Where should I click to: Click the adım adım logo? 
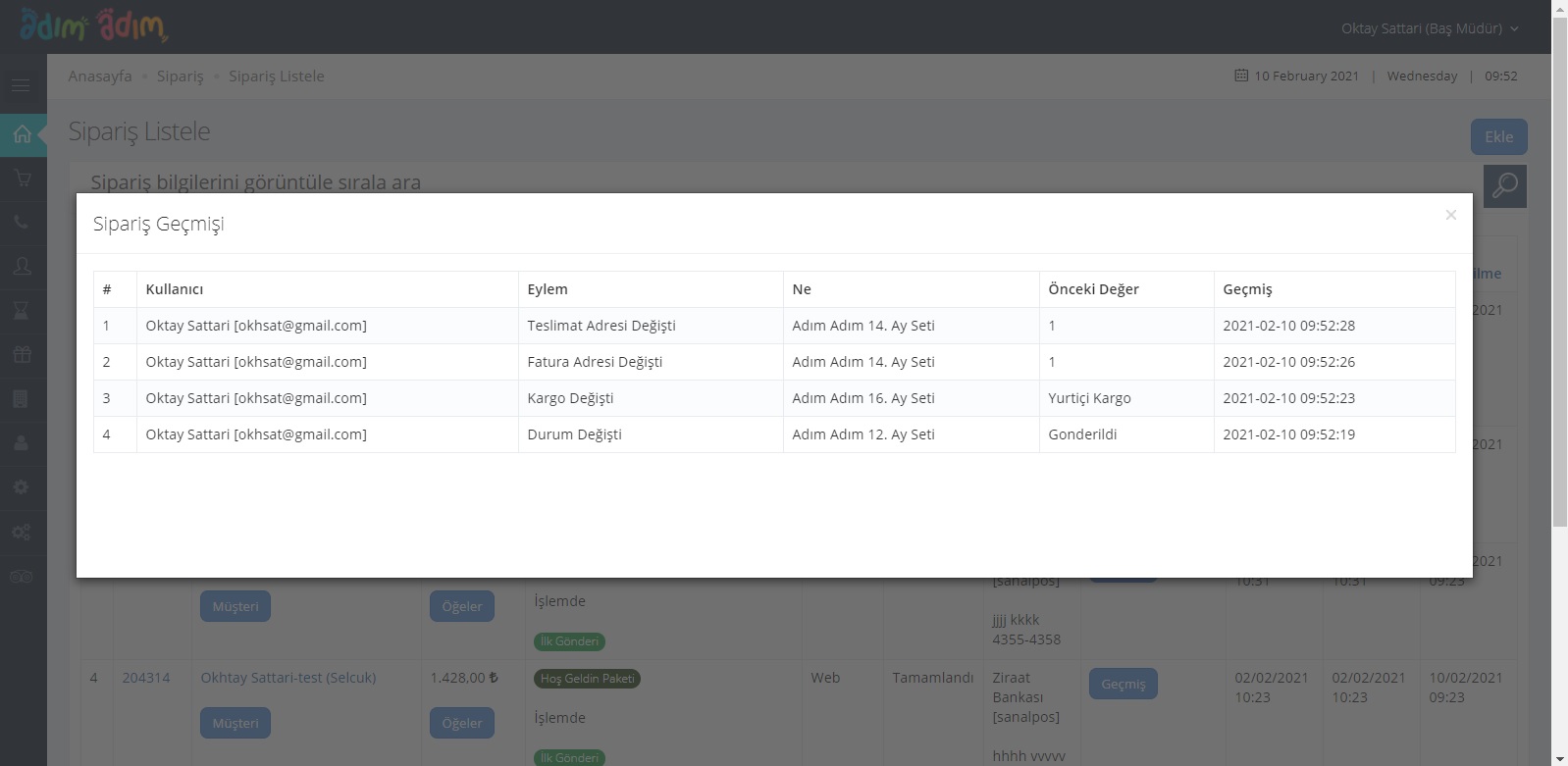coord(94,26)
